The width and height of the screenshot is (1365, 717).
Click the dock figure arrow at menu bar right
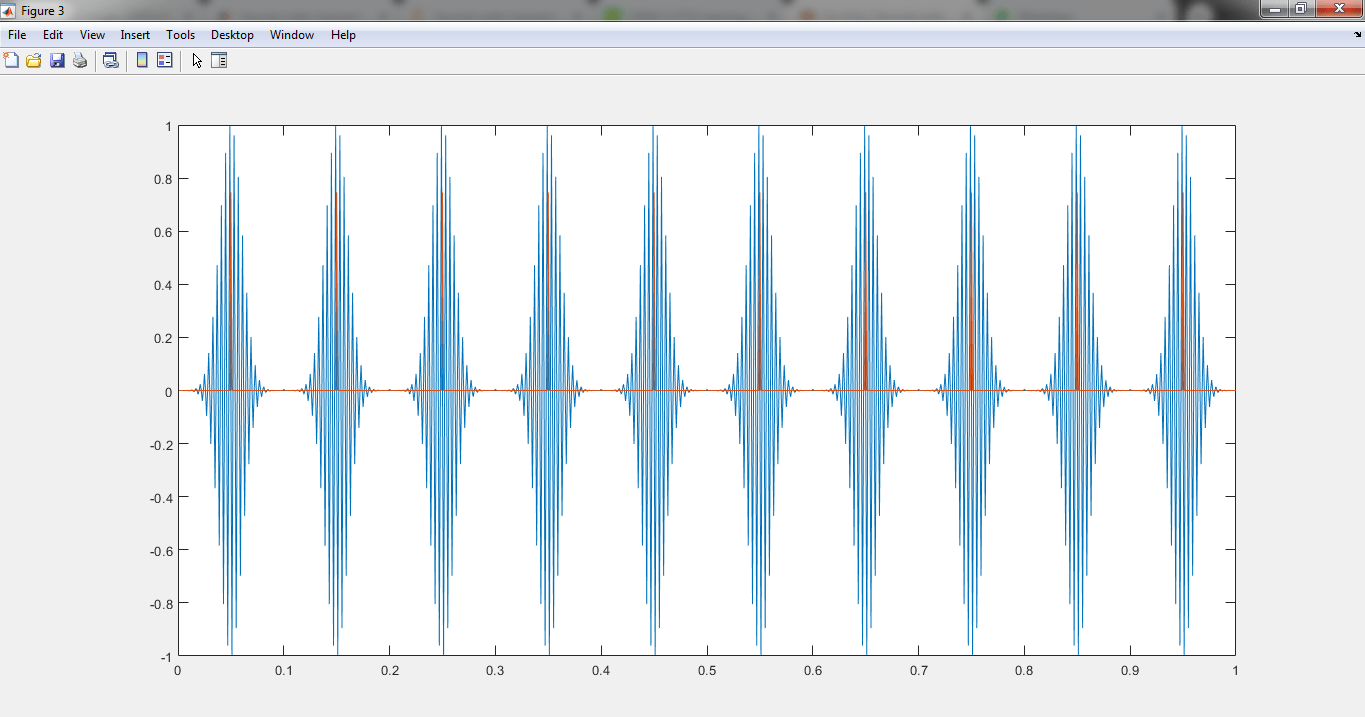tap(1356, 35)
